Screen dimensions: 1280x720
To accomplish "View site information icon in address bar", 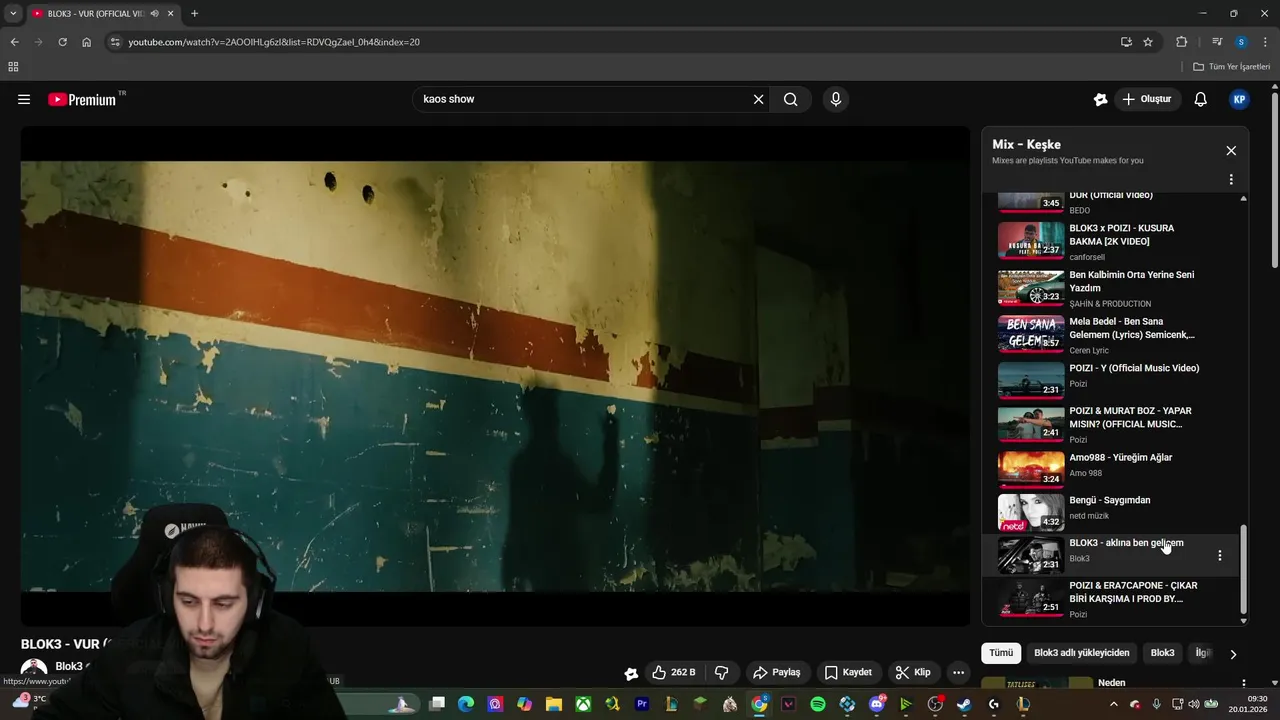I will coord(115,42).
